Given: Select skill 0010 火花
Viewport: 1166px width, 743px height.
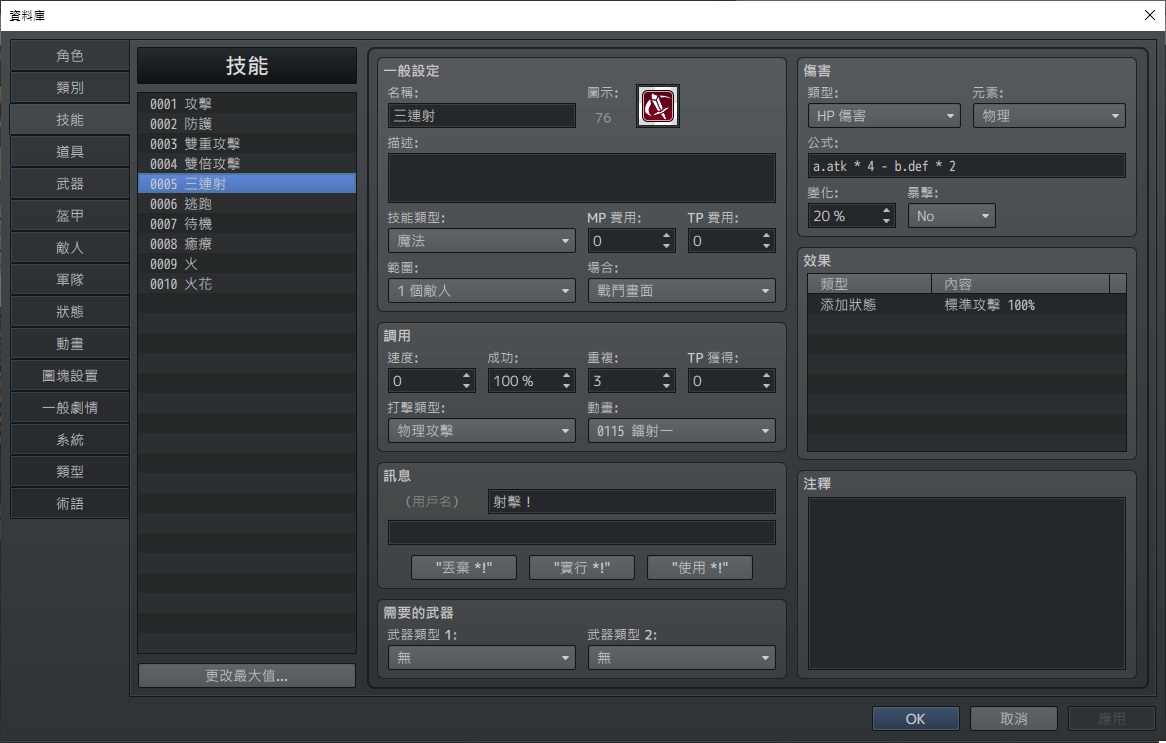Looking at the screenshot, I should [x=247, y=284].
